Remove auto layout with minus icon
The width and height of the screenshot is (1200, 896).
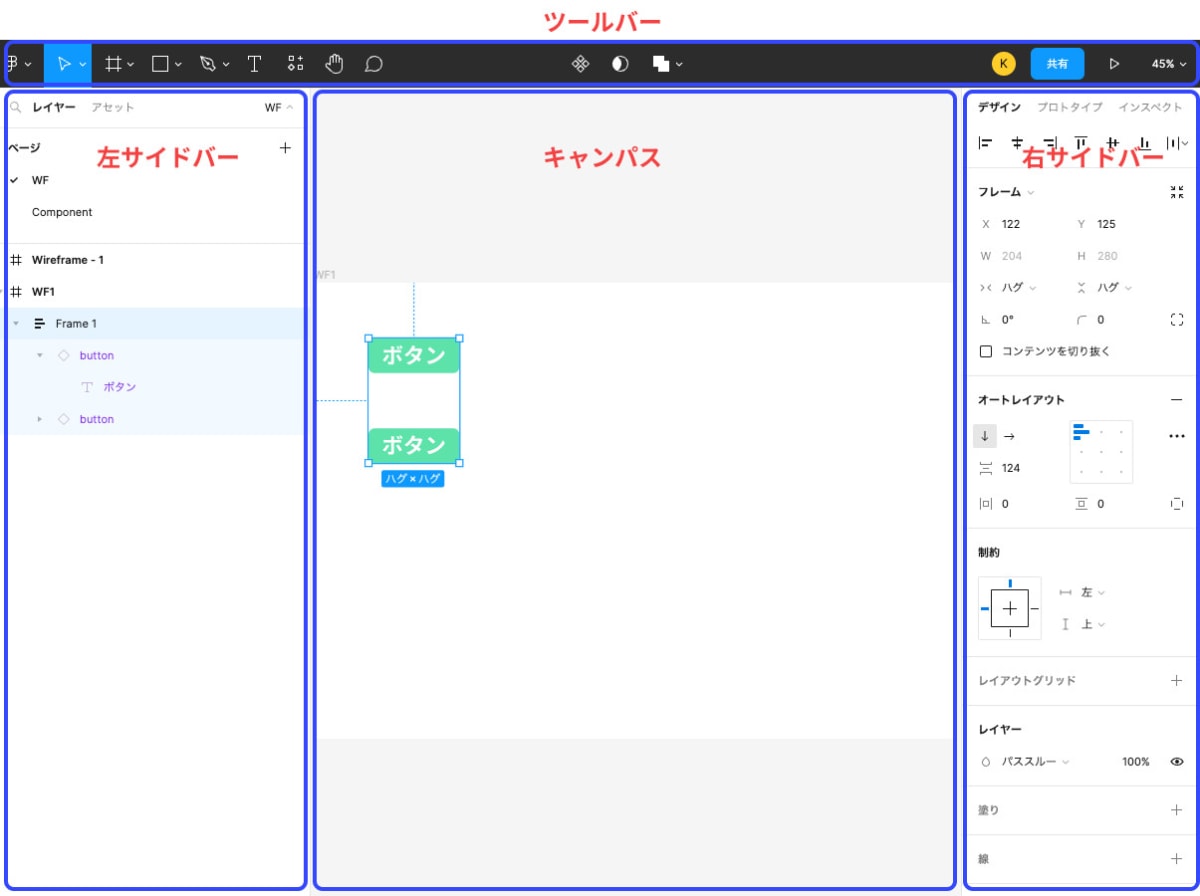coord(1176,400)
